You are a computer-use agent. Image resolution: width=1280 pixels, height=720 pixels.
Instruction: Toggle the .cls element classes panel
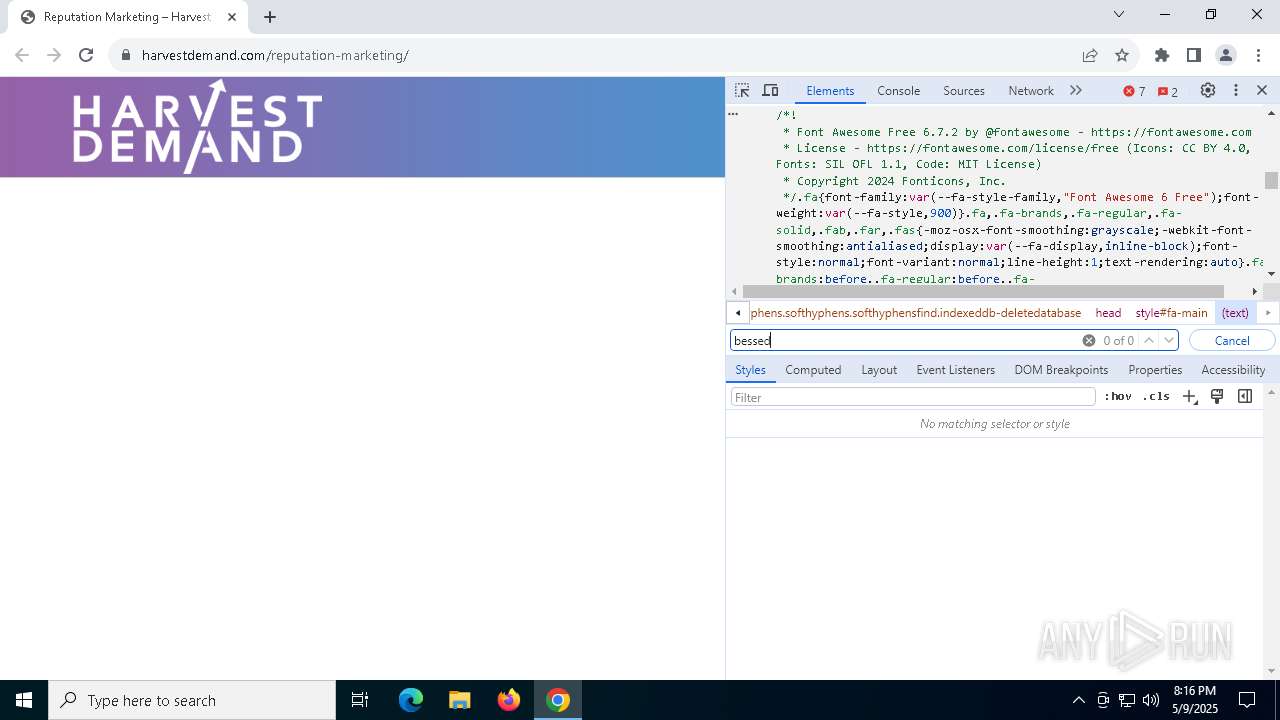click(x=1156, y=397)
